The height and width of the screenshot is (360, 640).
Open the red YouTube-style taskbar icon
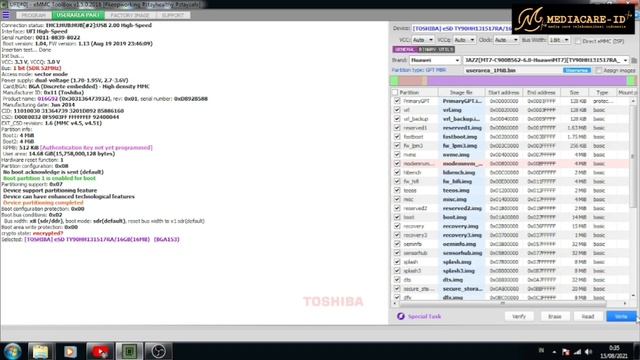[x=100, y=351]
